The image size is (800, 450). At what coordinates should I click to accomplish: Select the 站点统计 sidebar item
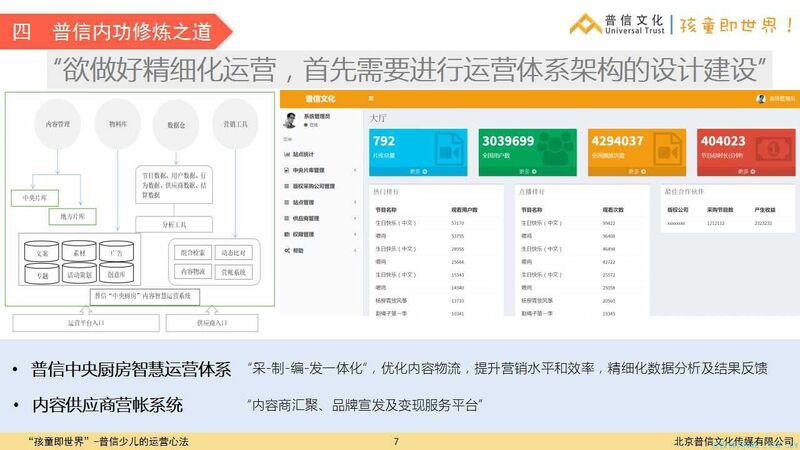pyautogui.click(x=303, y=154)
